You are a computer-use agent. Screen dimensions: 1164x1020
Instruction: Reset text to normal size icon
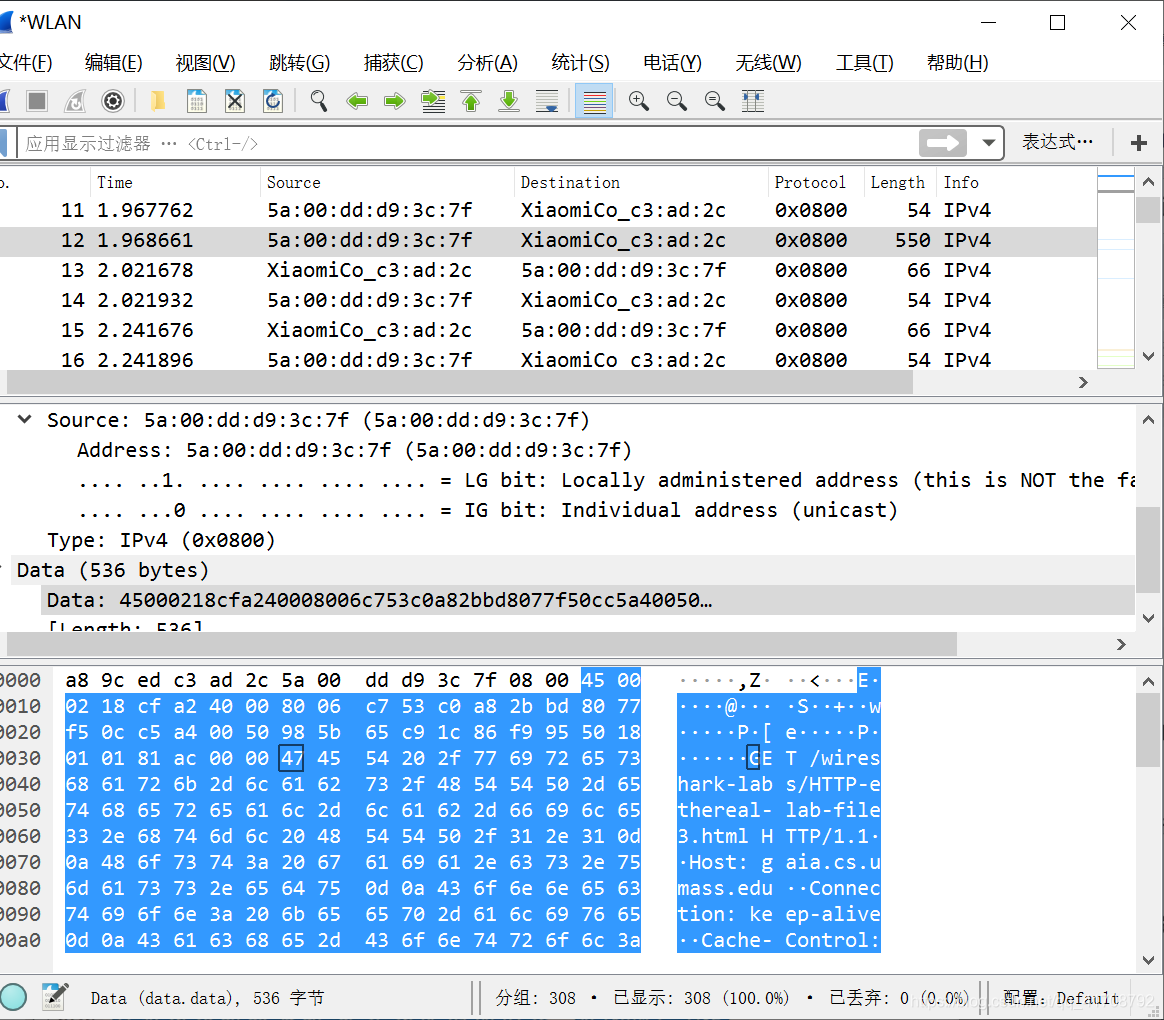714,101
